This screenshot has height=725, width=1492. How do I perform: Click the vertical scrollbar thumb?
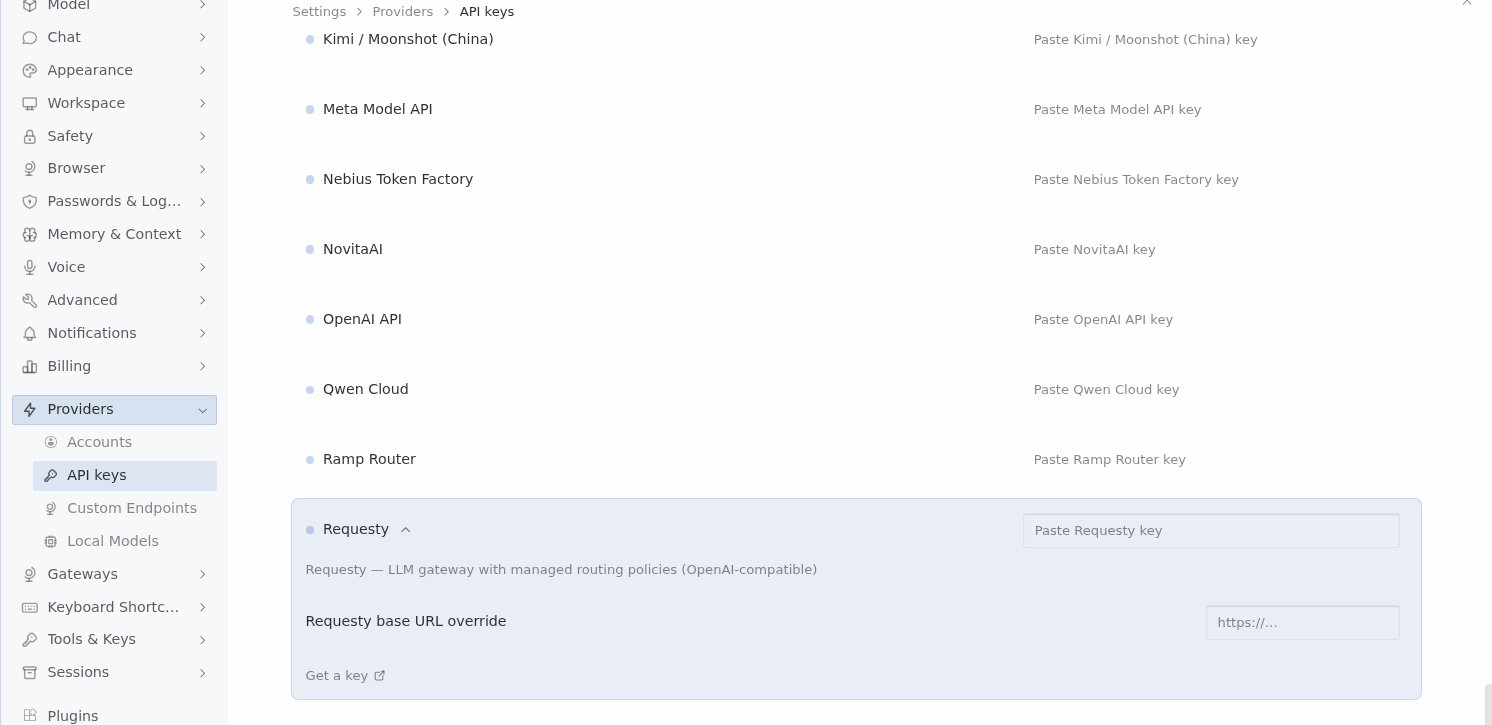(x=1488, y=704)
